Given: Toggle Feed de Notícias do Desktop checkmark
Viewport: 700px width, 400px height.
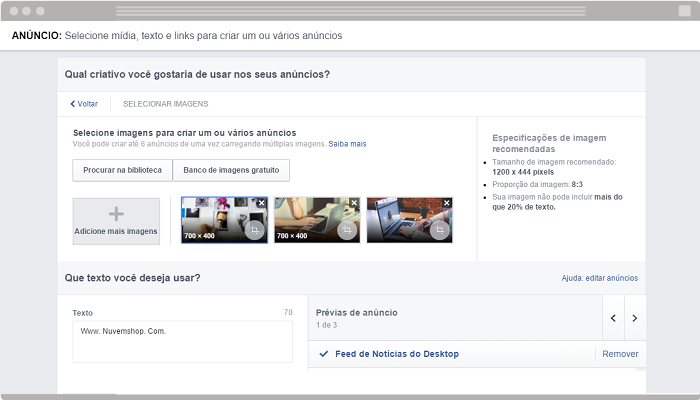Looking at the screenshot, I should click(x=324, y=354).
